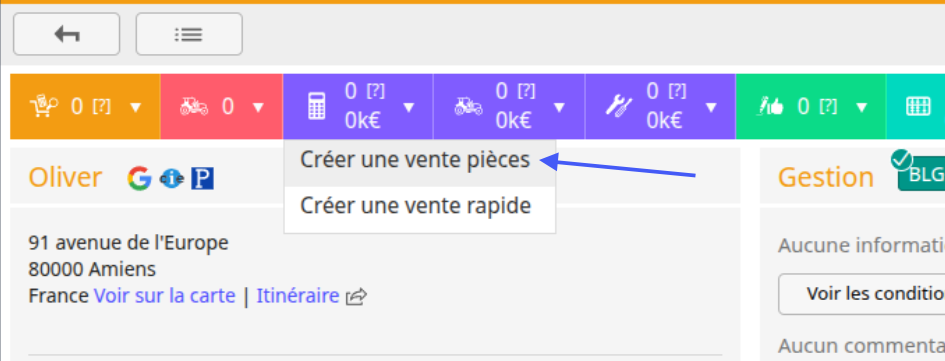Select 'Créer une vente pièces' menu entry
The image size is (945, 361).
click(x=419, y=163)
